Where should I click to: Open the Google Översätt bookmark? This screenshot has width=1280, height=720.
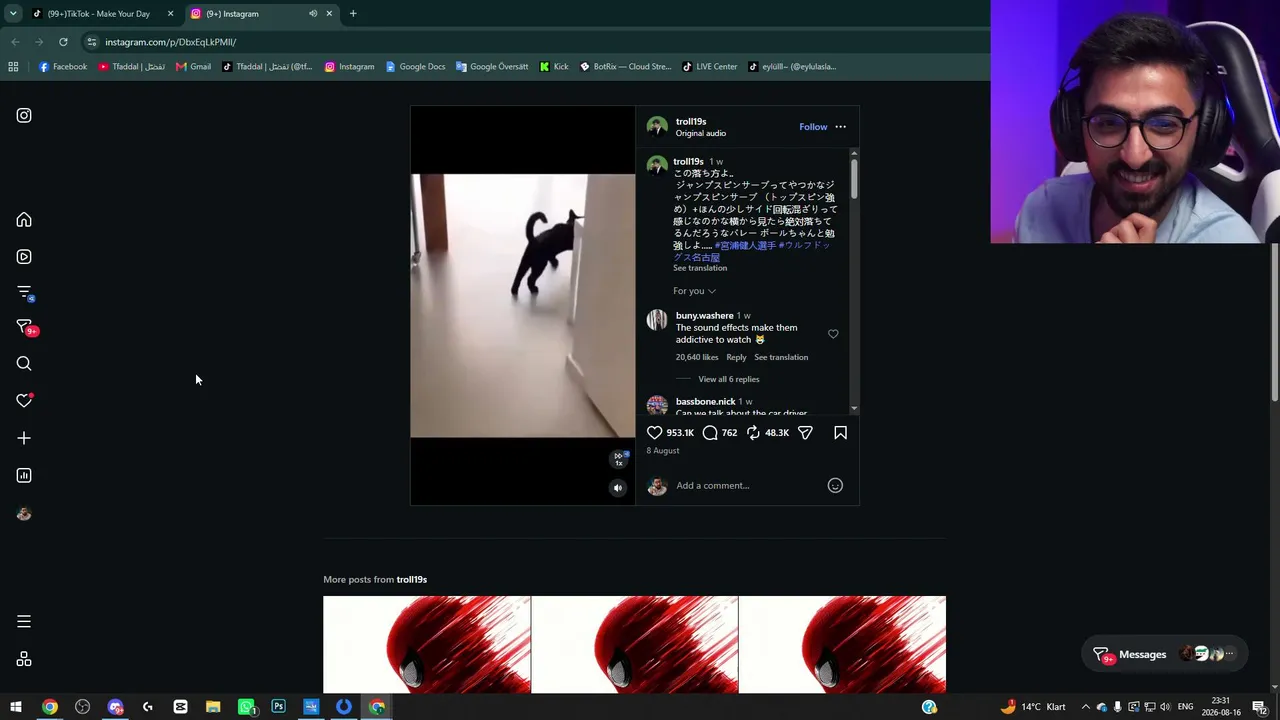coord(492,67)
